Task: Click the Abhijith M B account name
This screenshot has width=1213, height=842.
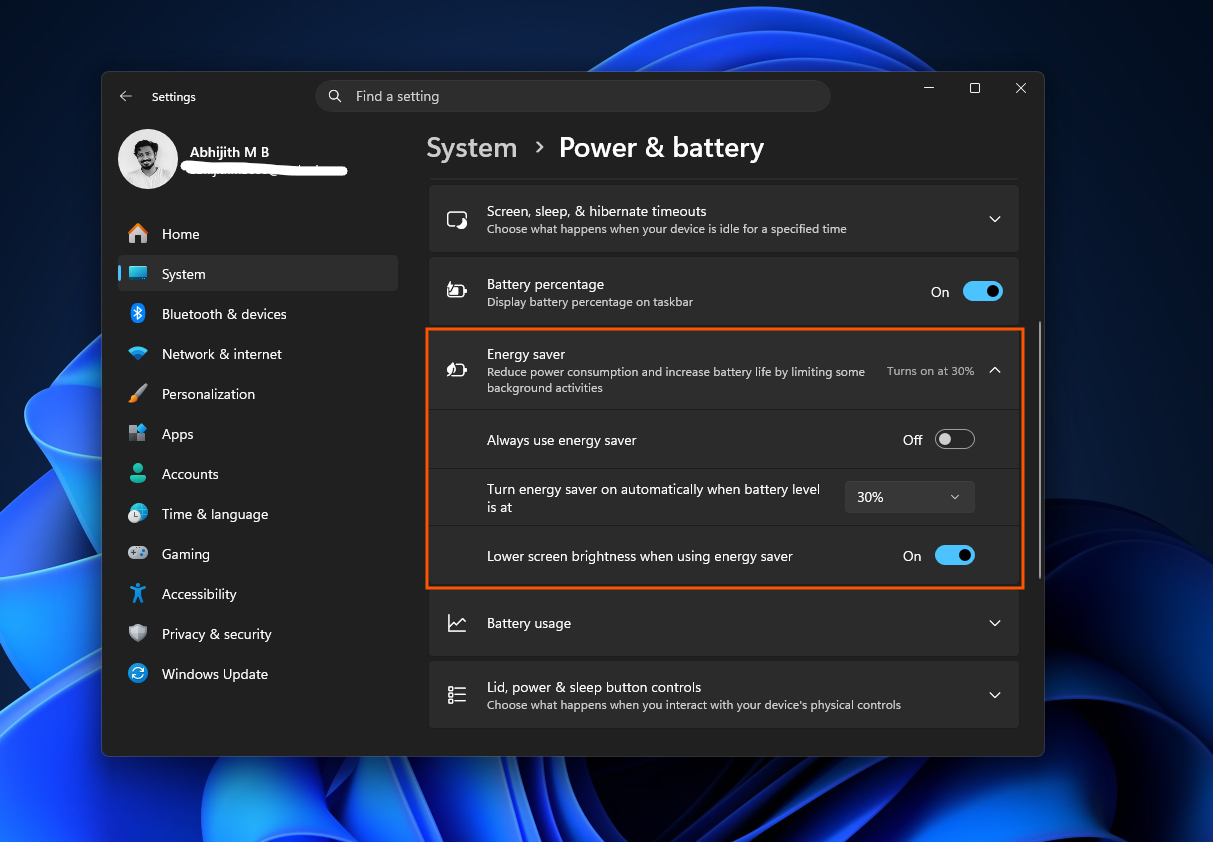Action: [x=229, y=152]
